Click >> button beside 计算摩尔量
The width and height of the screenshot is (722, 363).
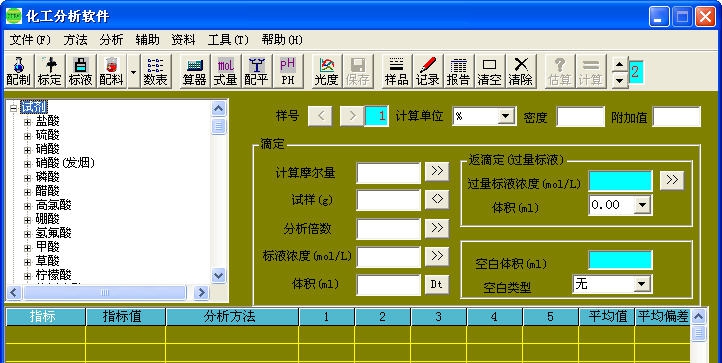click(x=437, y=171)
